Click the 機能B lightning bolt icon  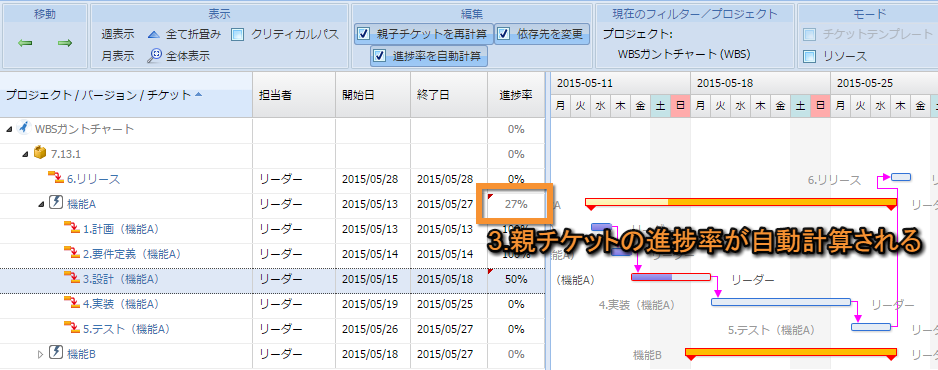click(56, 353)
